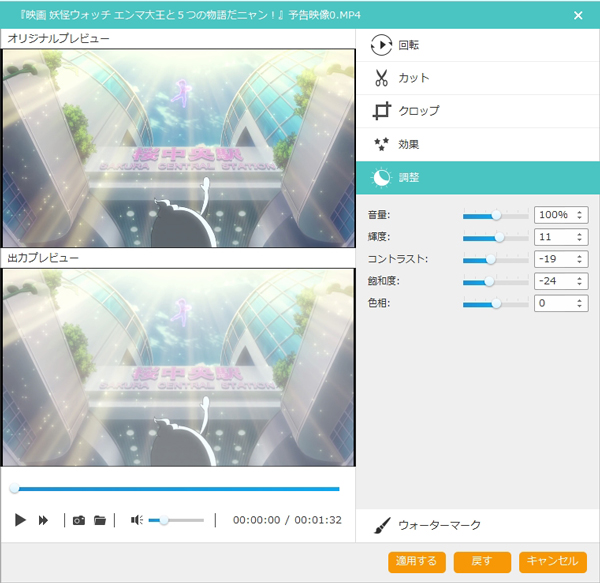Click the 00:00:00 / 00:01:32 time display
600x583 pixels.
pyautogui.click(x=287, y=520)
